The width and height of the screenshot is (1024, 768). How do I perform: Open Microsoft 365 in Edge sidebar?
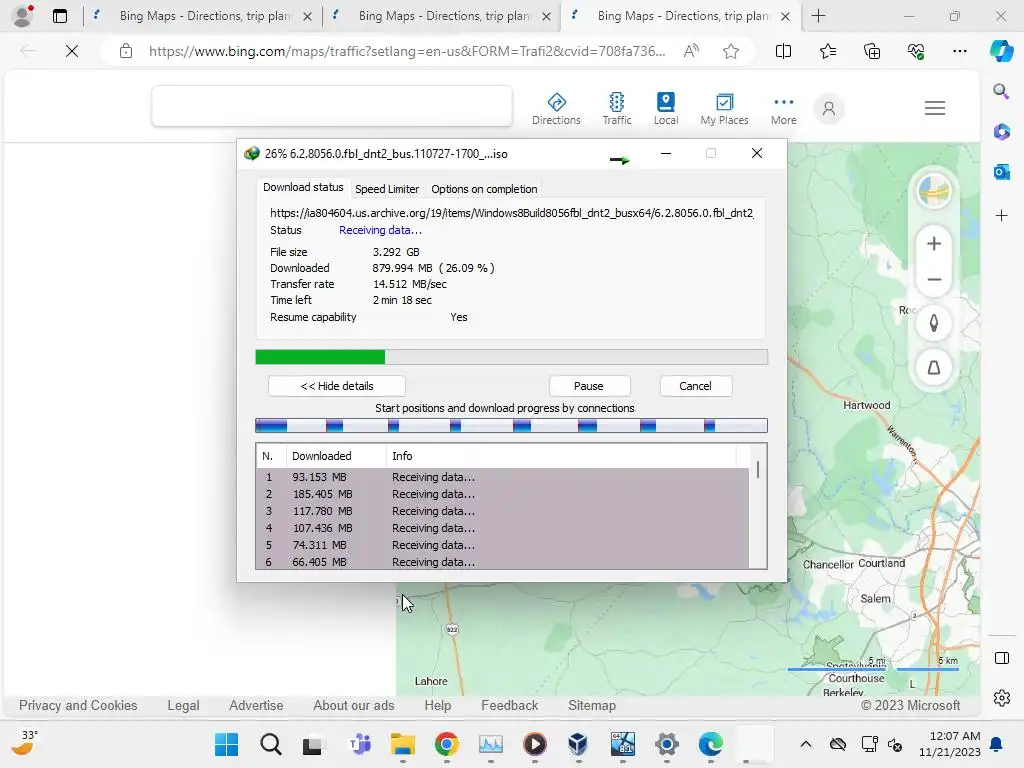point(1001,132)
